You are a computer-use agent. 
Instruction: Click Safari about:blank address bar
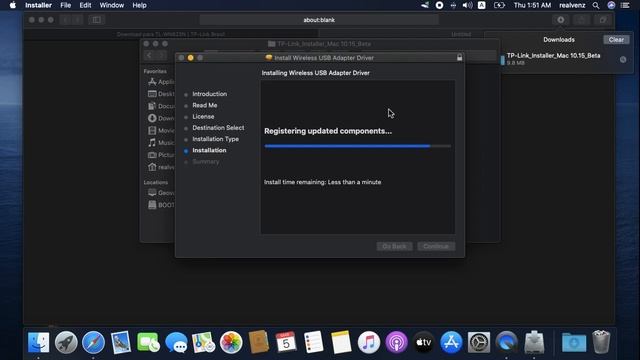click(x=319, y=20)
